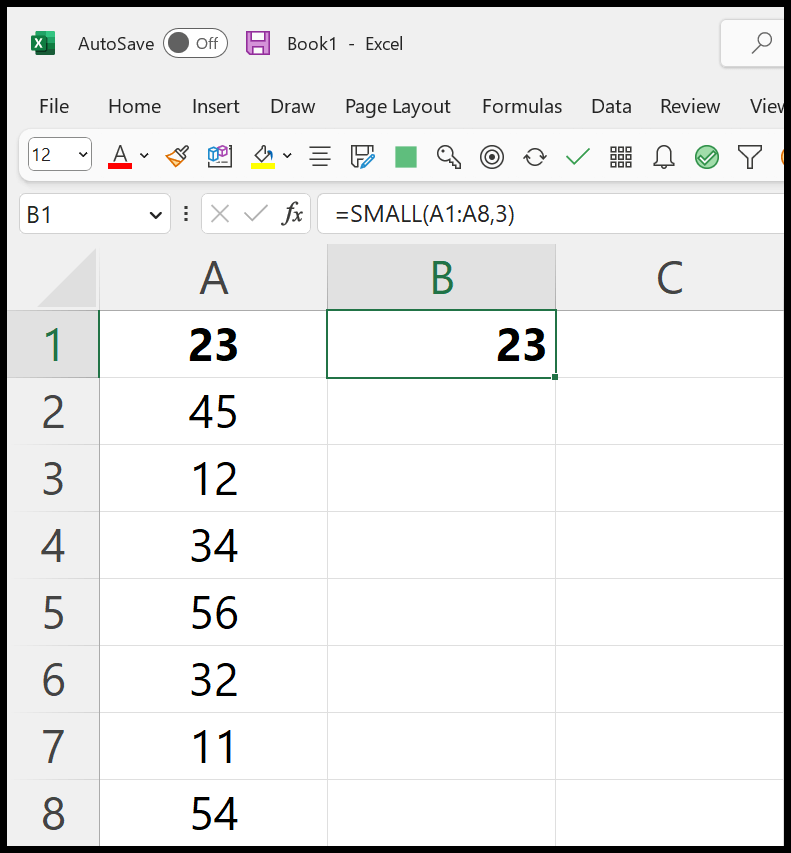
Task: Open the Formulas ribbon tab
Action: click(521, 106)
